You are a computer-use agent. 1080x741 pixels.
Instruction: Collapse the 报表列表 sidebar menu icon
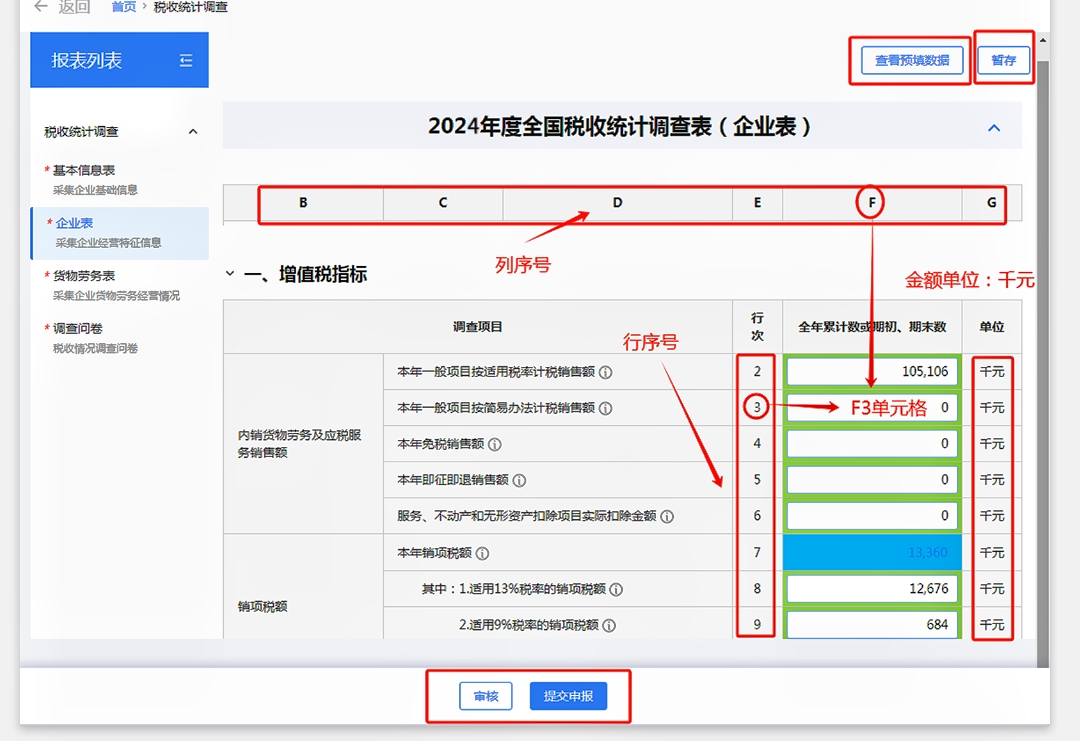[x=186, y=61]
